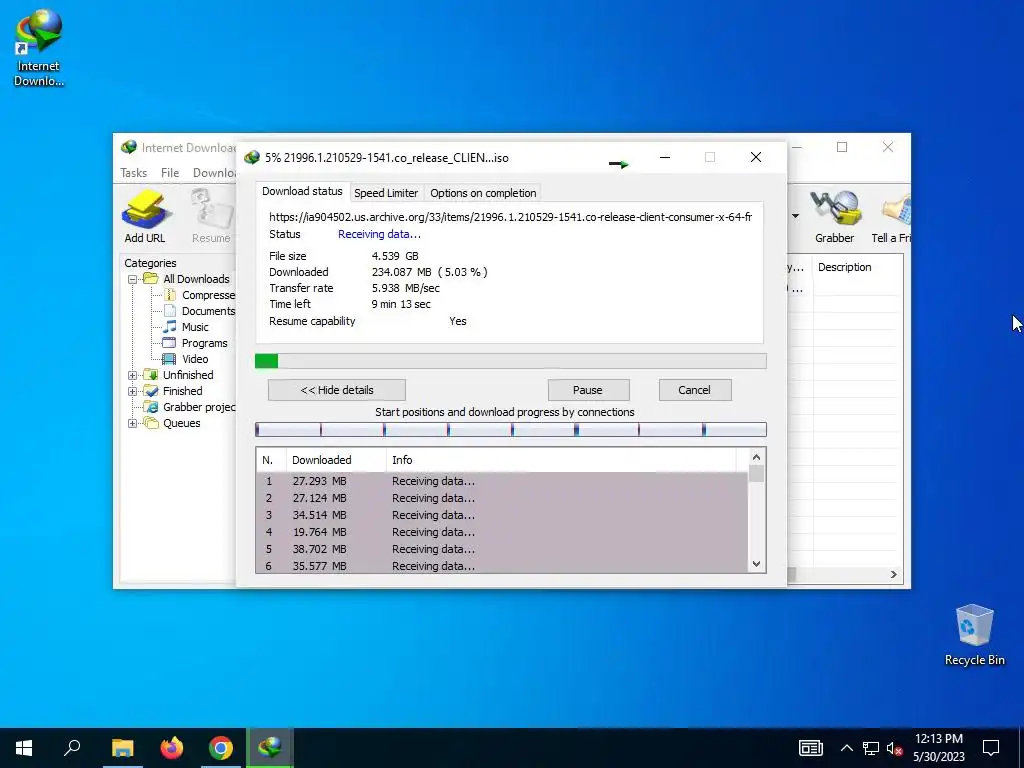Click Internet Download Manager taskbar icon

(x=270, y=748)
